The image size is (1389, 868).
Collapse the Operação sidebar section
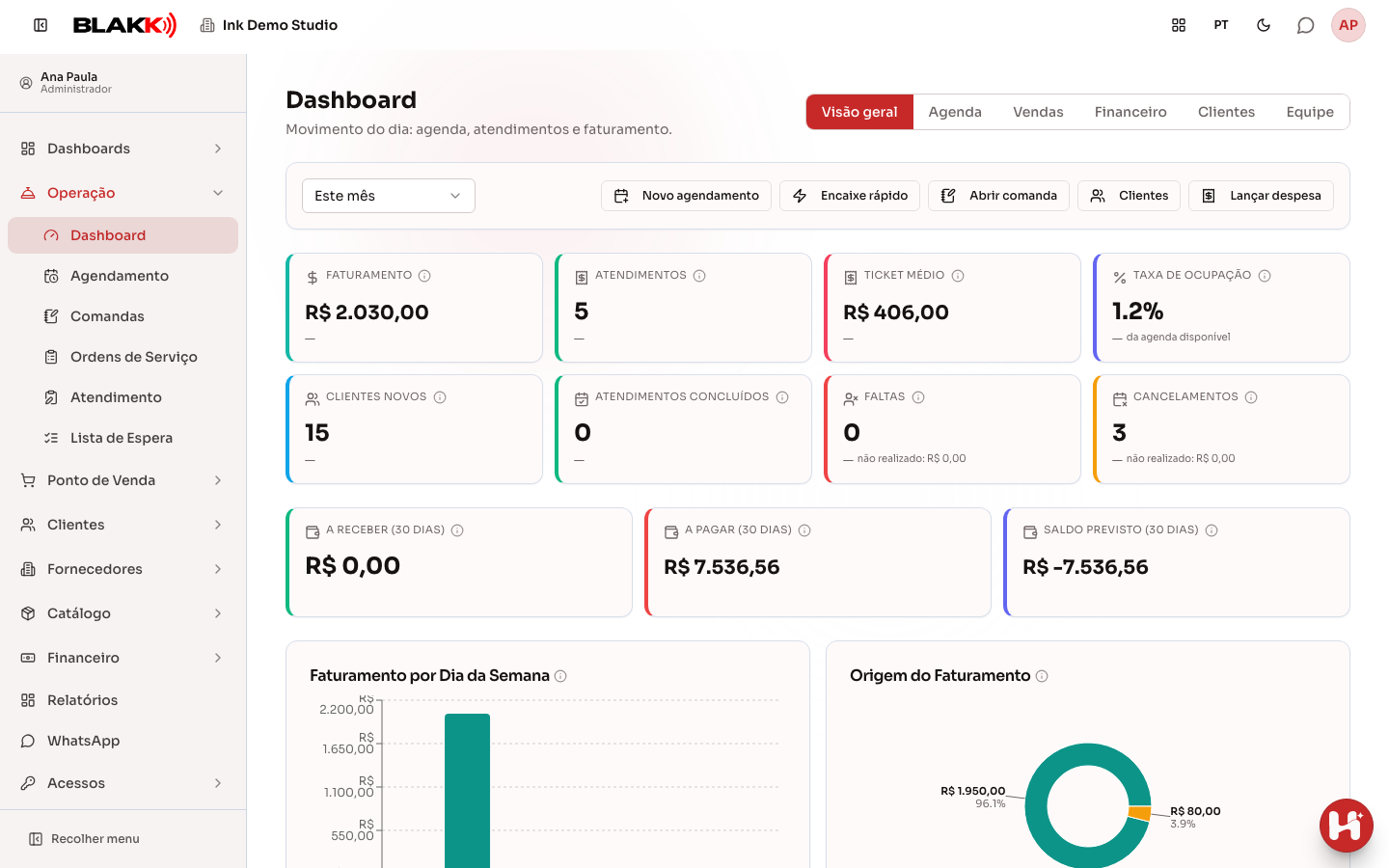click(123, 193)
